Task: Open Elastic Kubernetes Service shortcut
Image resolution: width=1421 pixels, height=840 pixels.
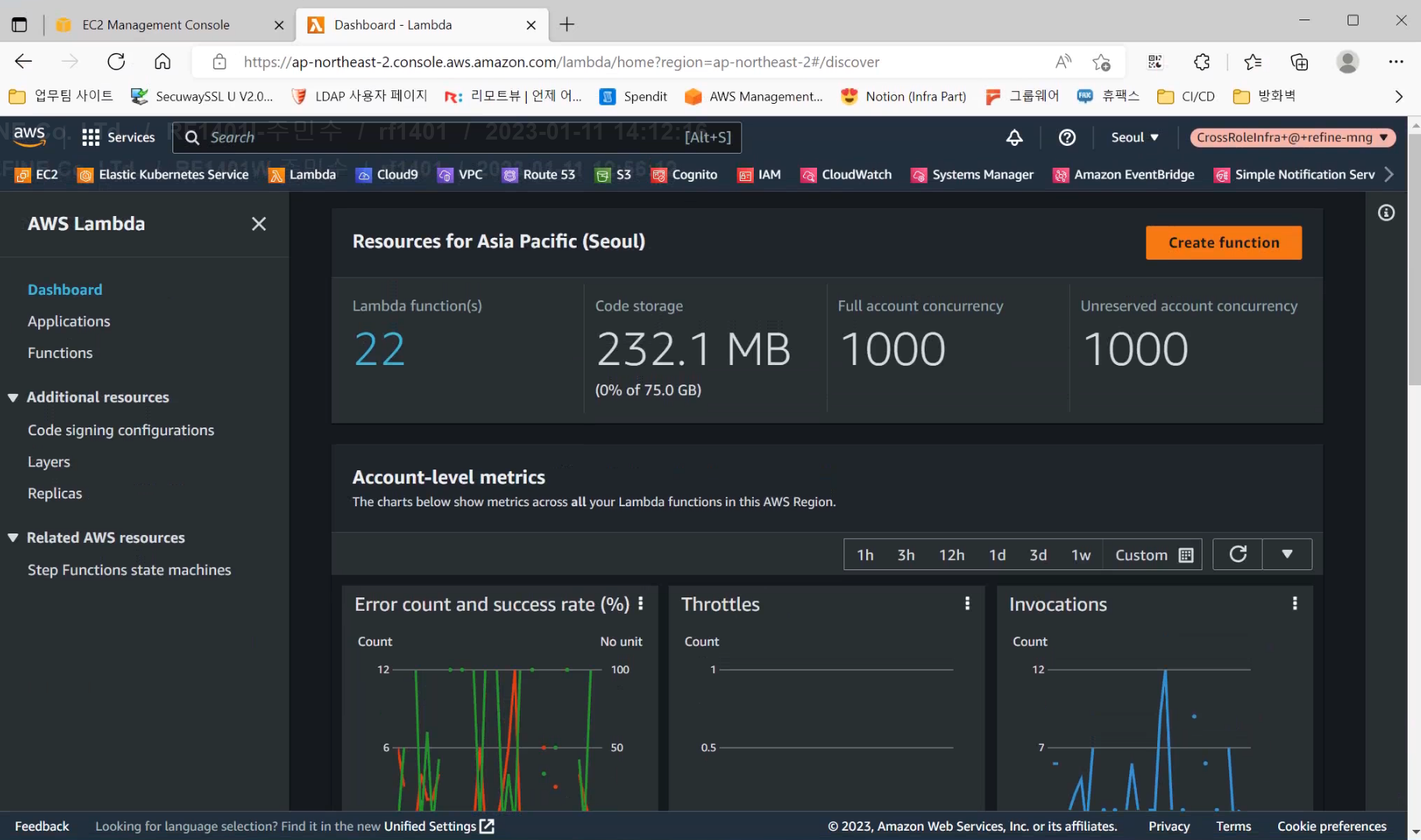Action: click(x=163, y=175)
